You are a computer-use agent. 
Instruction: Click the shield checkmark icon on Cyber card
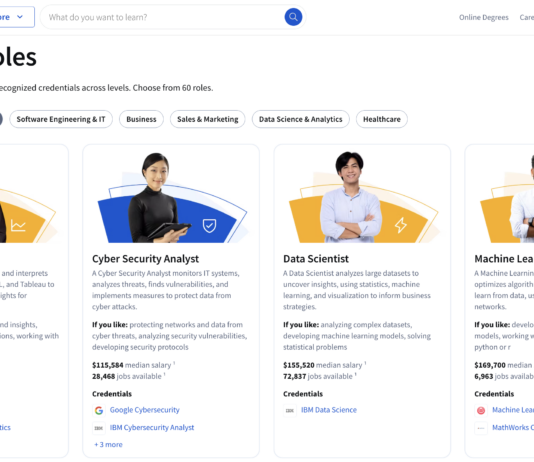pos(209,226)
